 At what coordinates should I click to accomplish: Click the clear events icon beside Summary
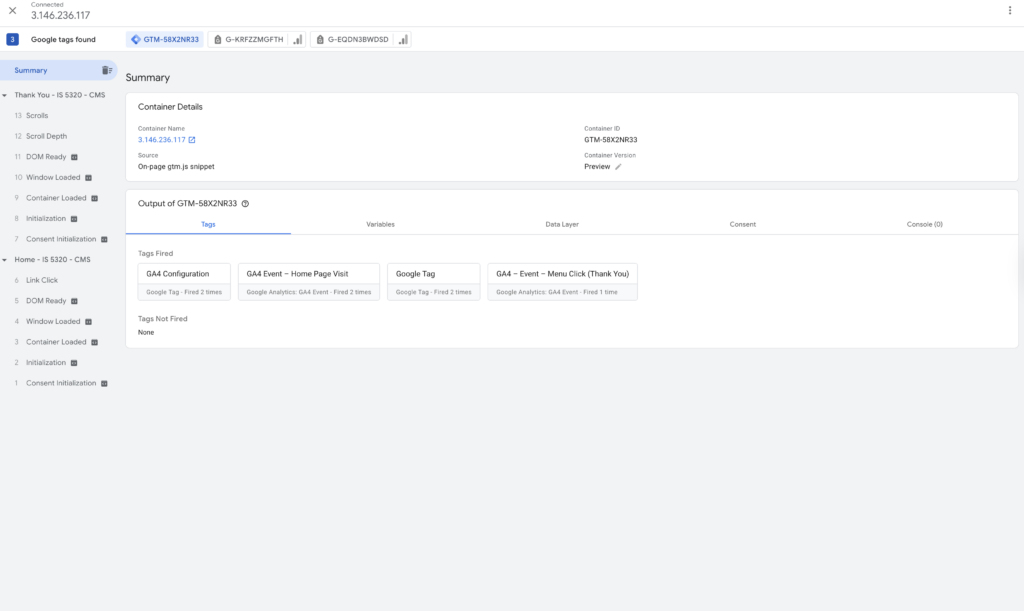106,70
